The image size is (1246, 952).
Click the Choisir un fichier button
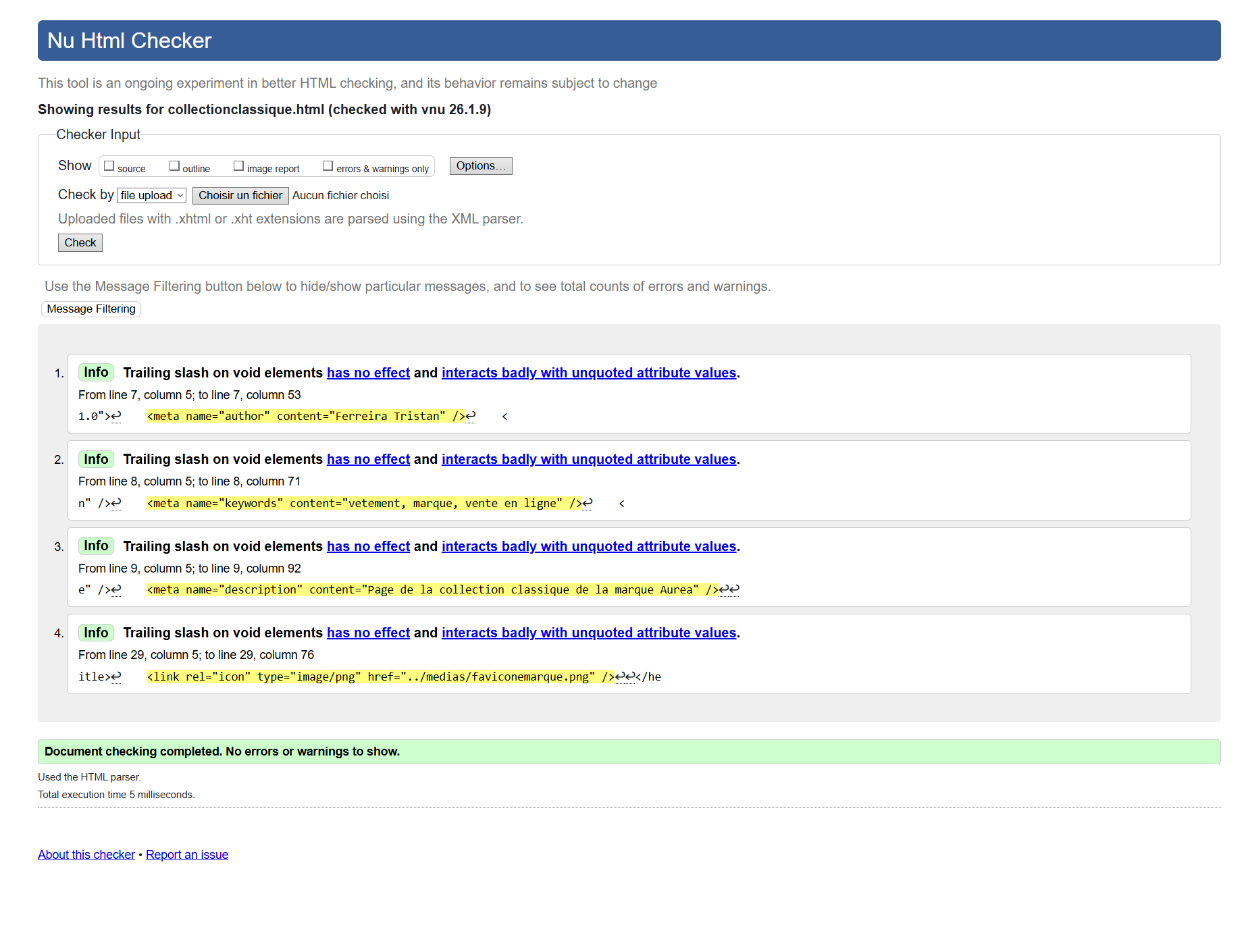pos(240,196)
